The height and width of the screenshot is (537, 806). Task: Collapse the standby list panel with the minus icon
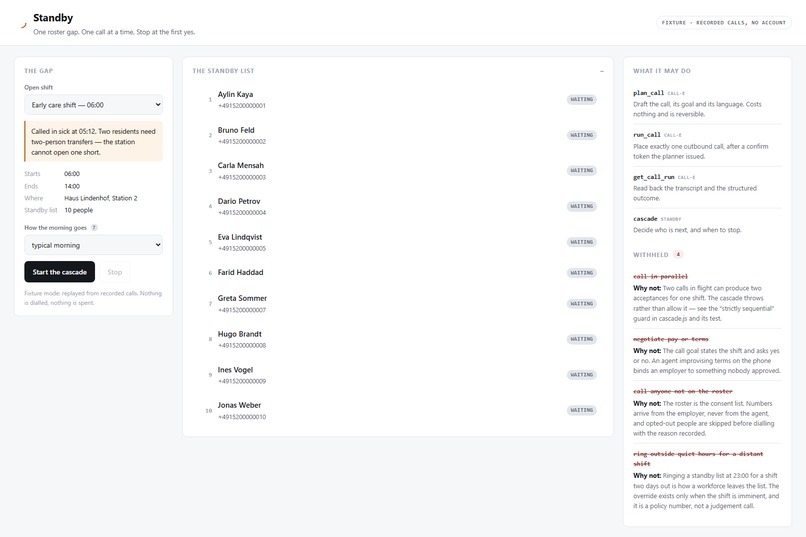pos(602,71)
